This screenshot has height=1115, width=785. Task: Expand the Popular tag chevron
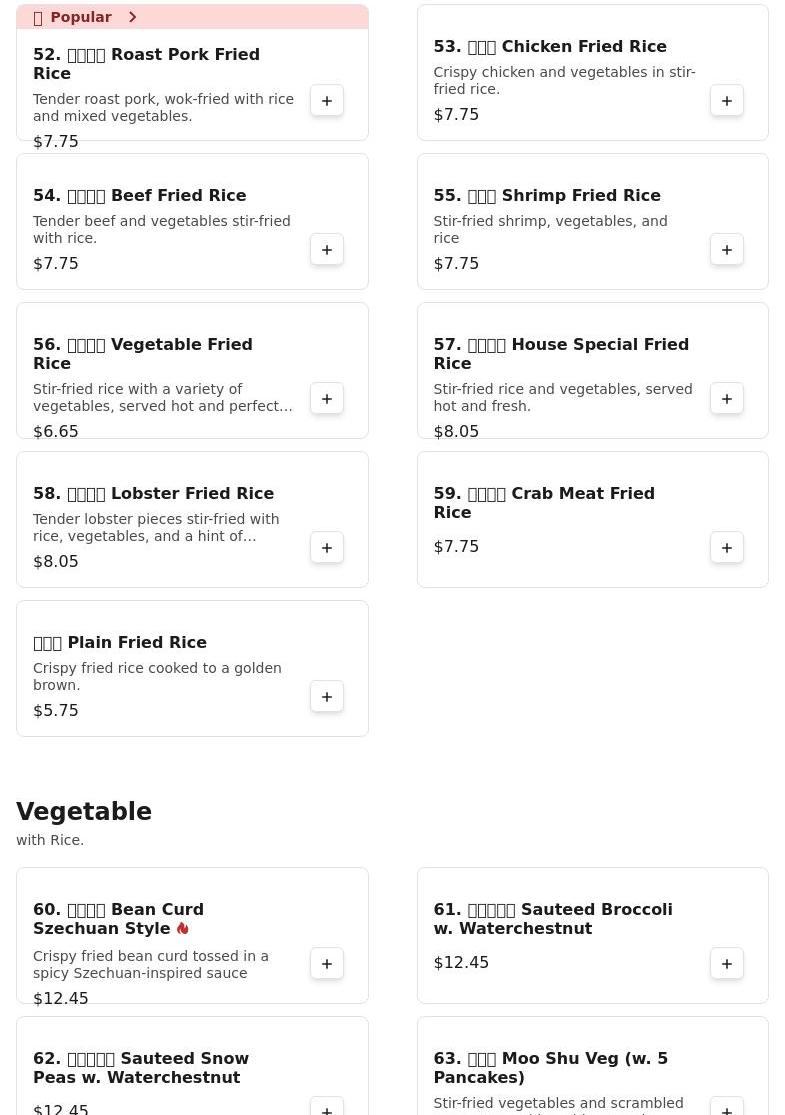[x=132, y=17]
